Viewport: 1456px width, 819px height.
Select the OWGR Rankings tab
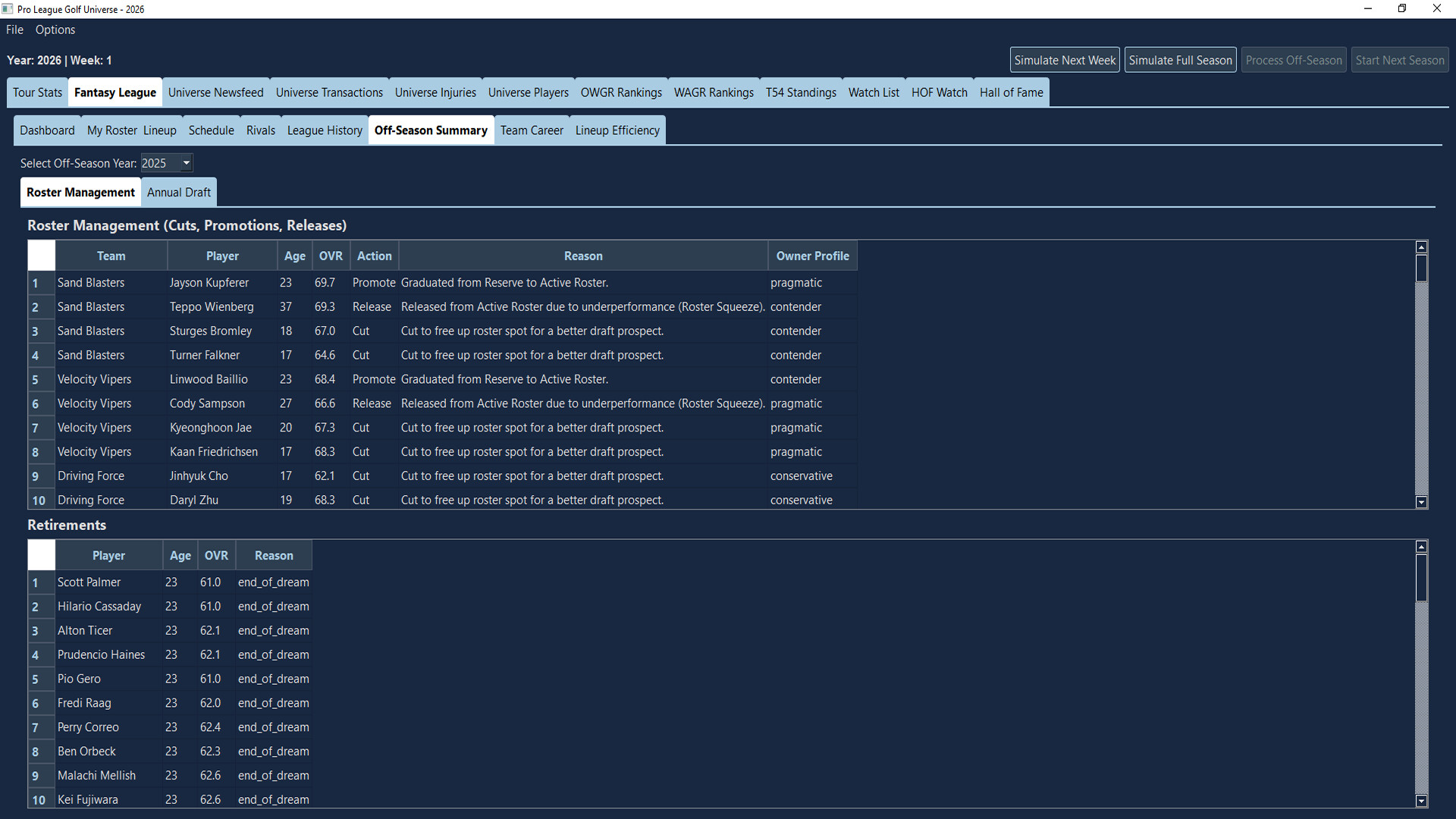620,92
